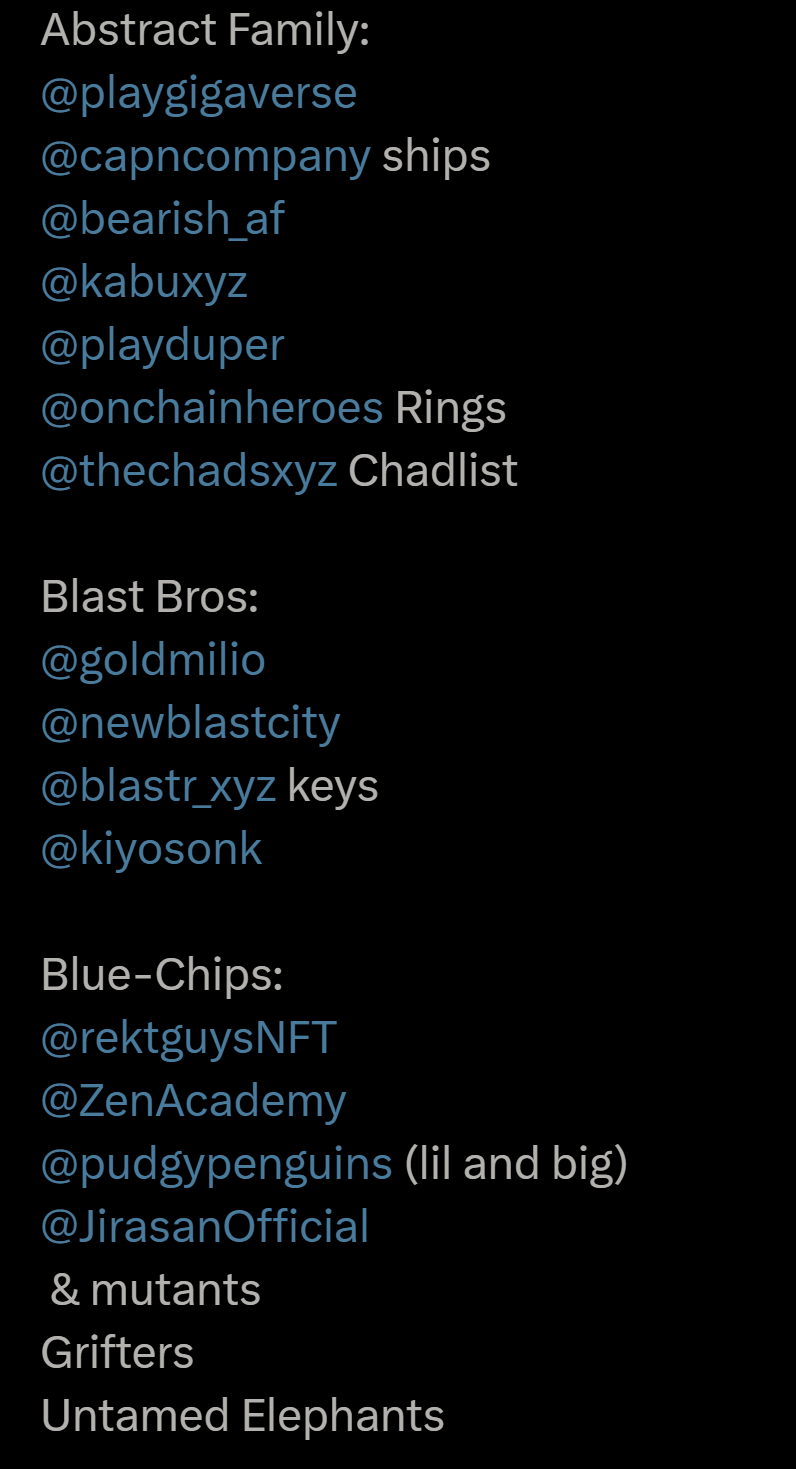Click the @rektguysNFT handle
Screen dimensions: 796x1469
point(188,1038)
